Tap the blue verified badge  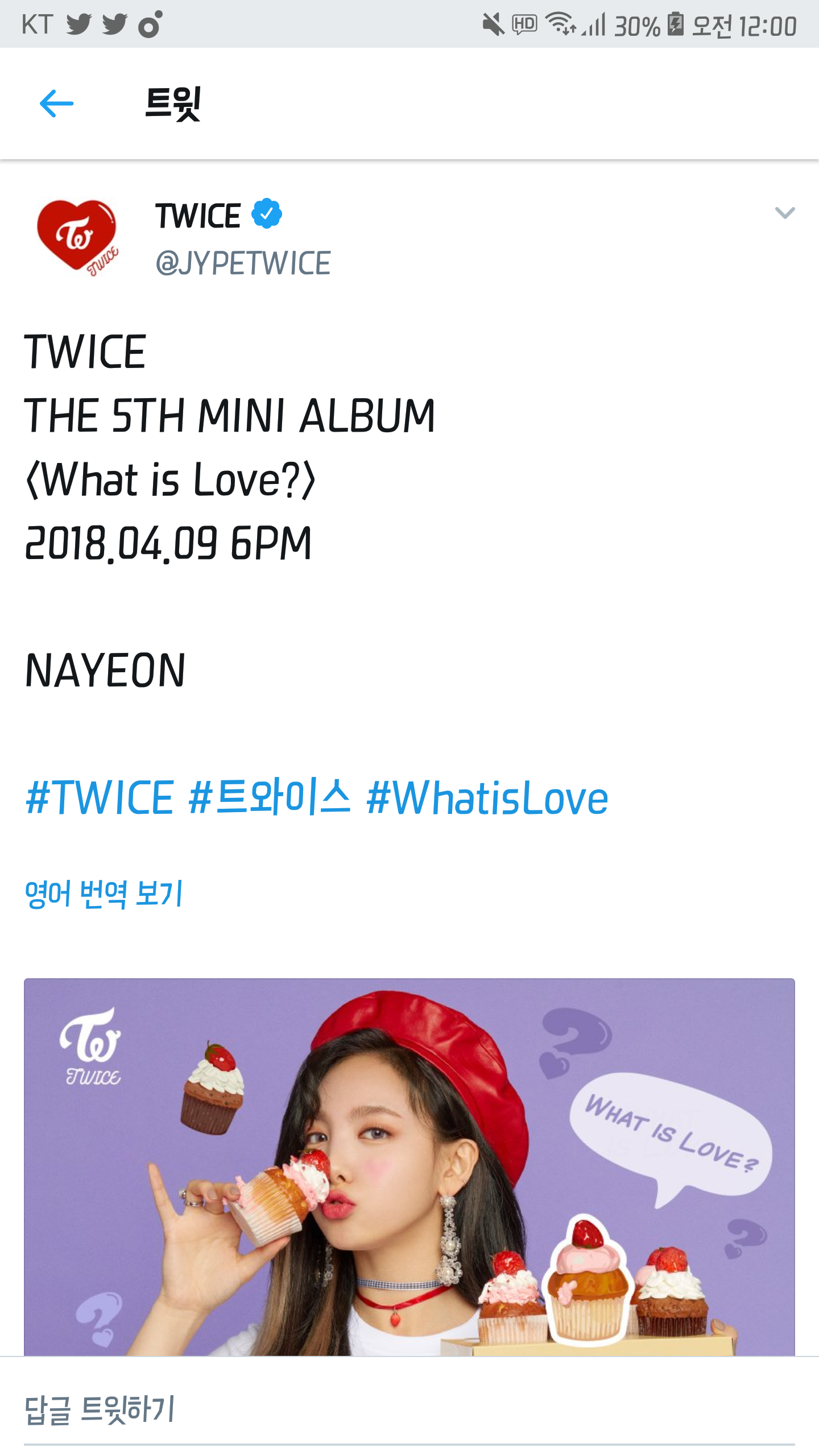(267, 214)
